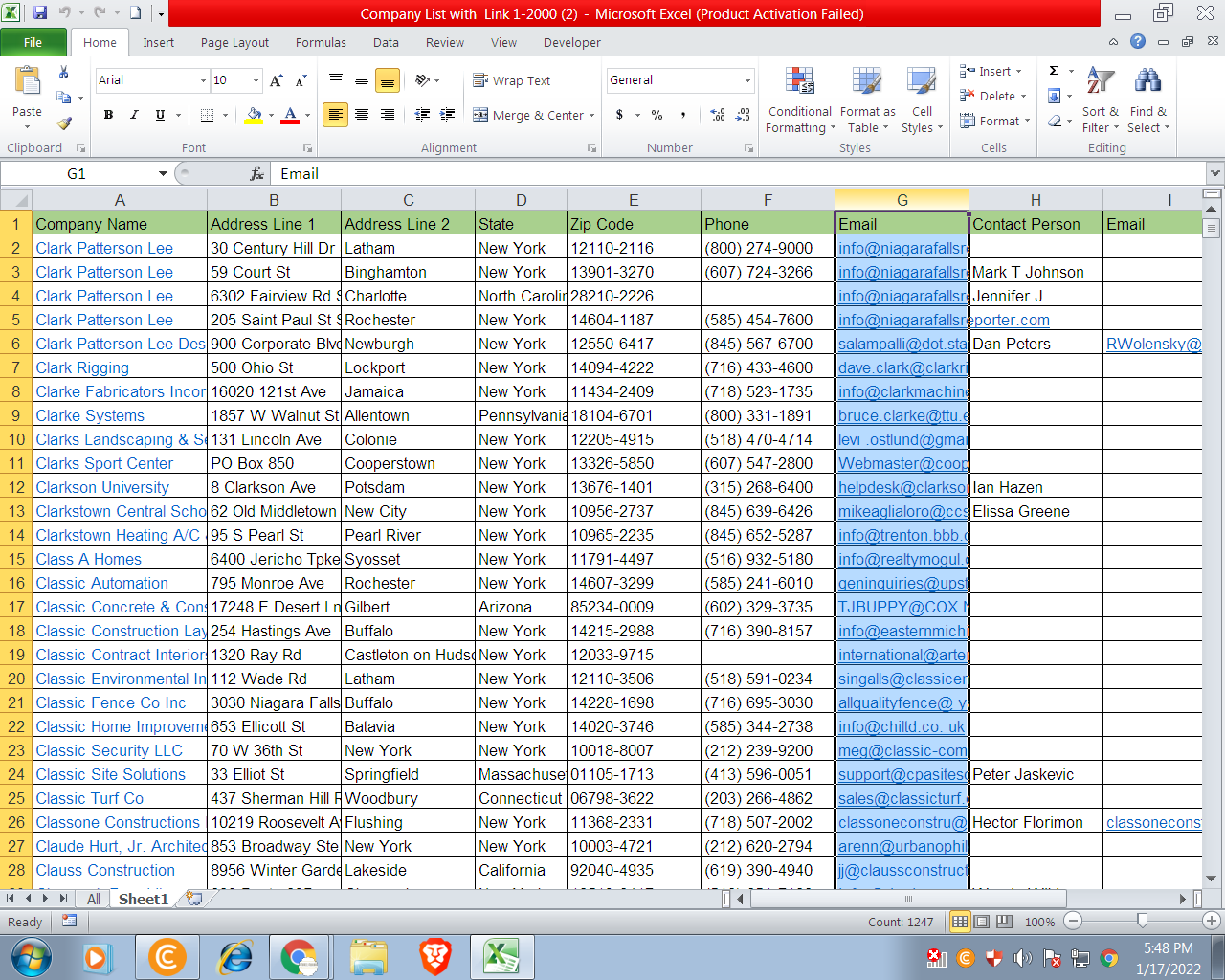
Task: Select the Sheet1 worksheet tab
Action: [x=144, y=899]
